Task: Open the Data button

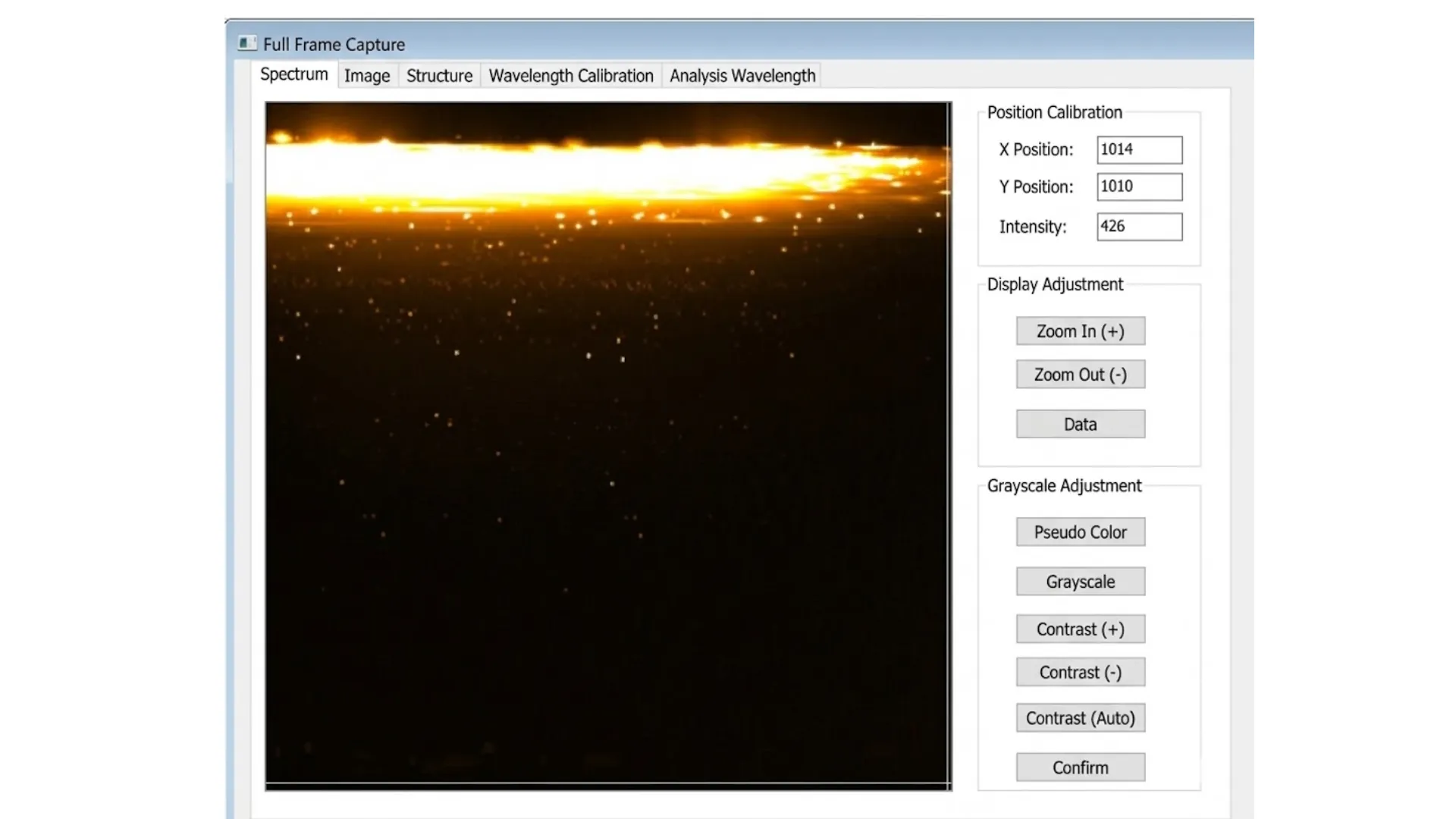Action: (1081, 424)
